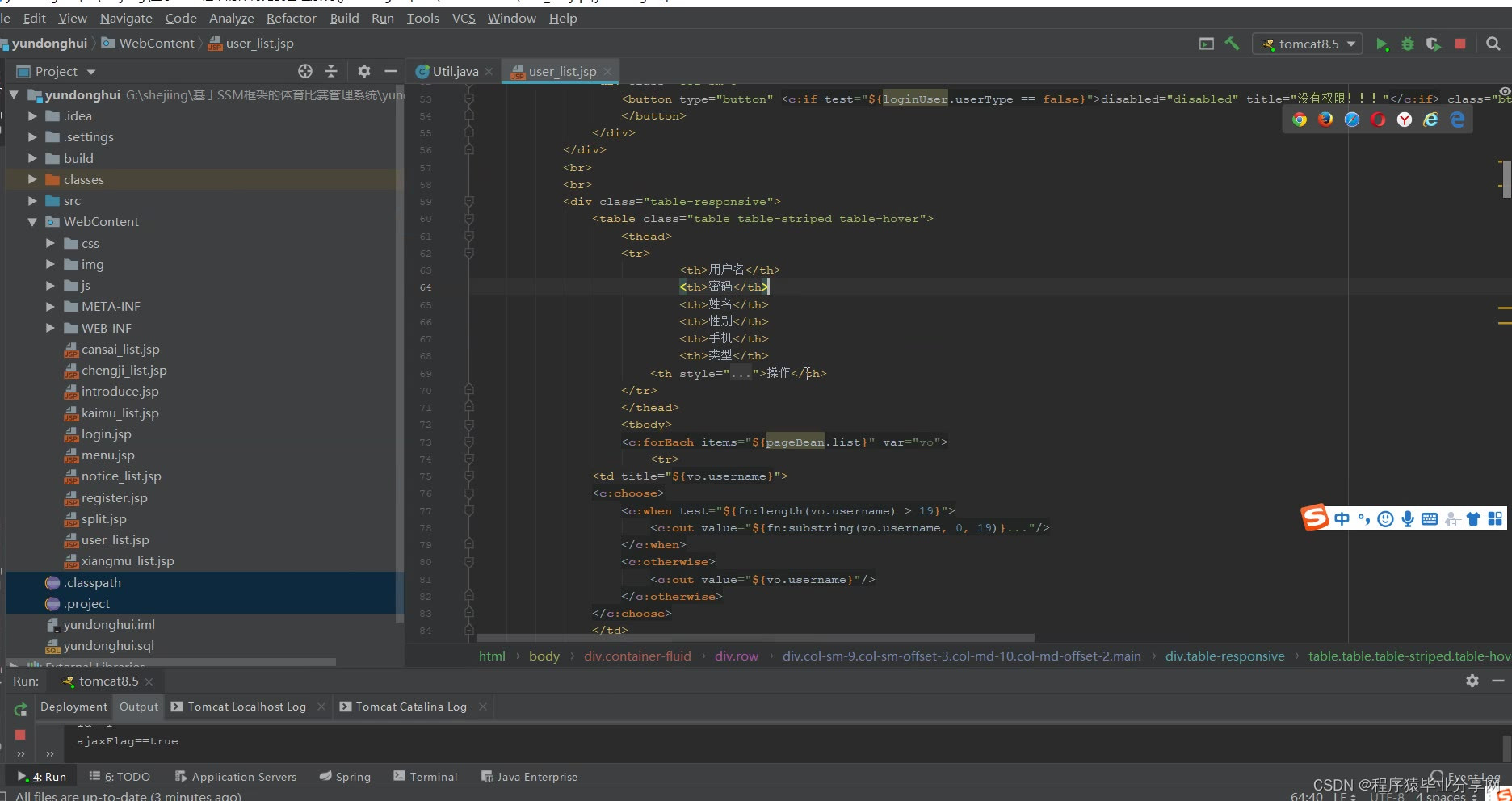Collapse the WebContent folder
This screenshot has height=801, width=1512.
[x=32, y=221]
